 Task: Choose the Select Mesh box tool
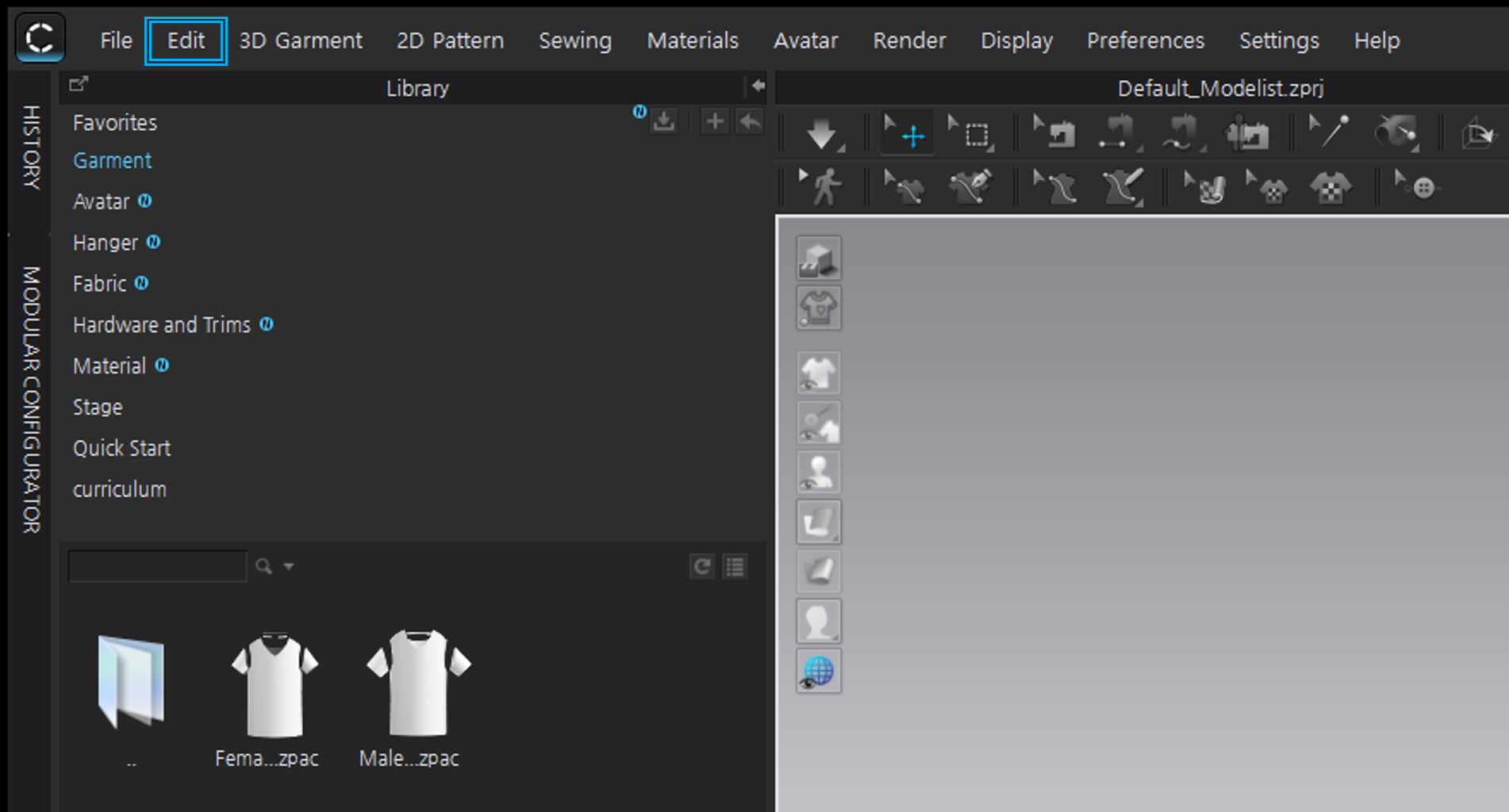(x=971, y=133)
